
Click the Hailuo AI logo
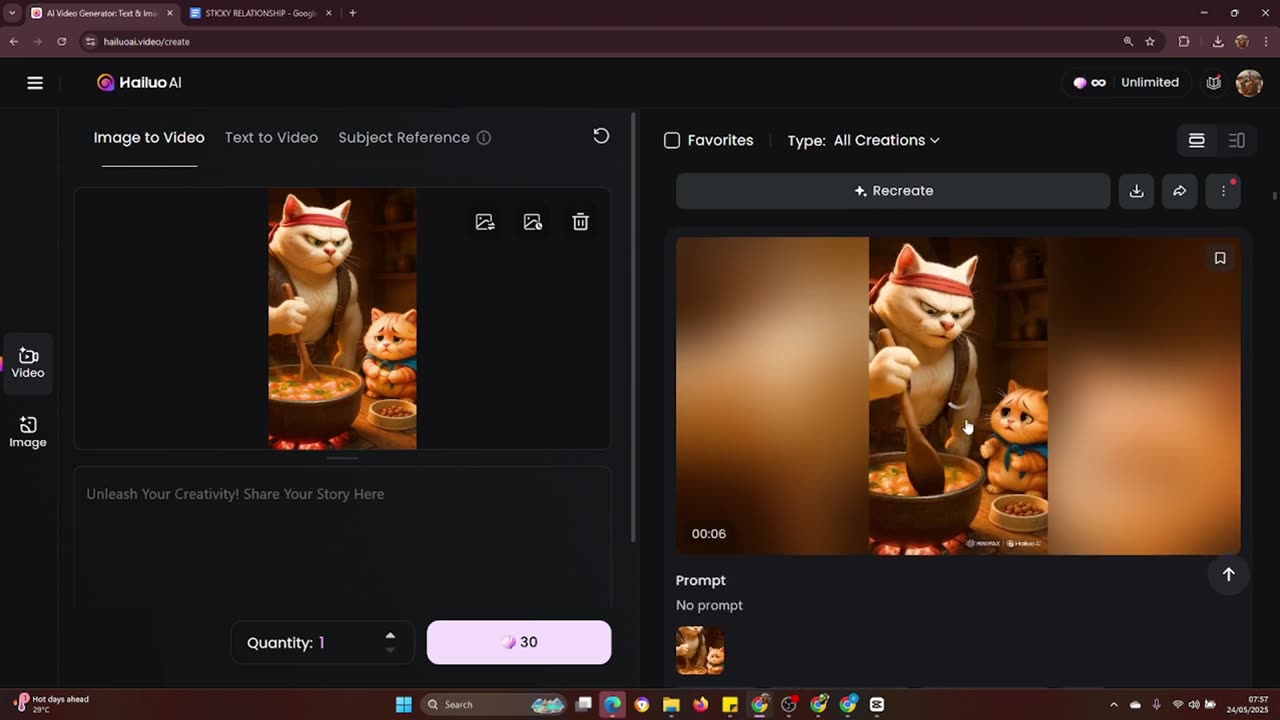coord(139,83)
